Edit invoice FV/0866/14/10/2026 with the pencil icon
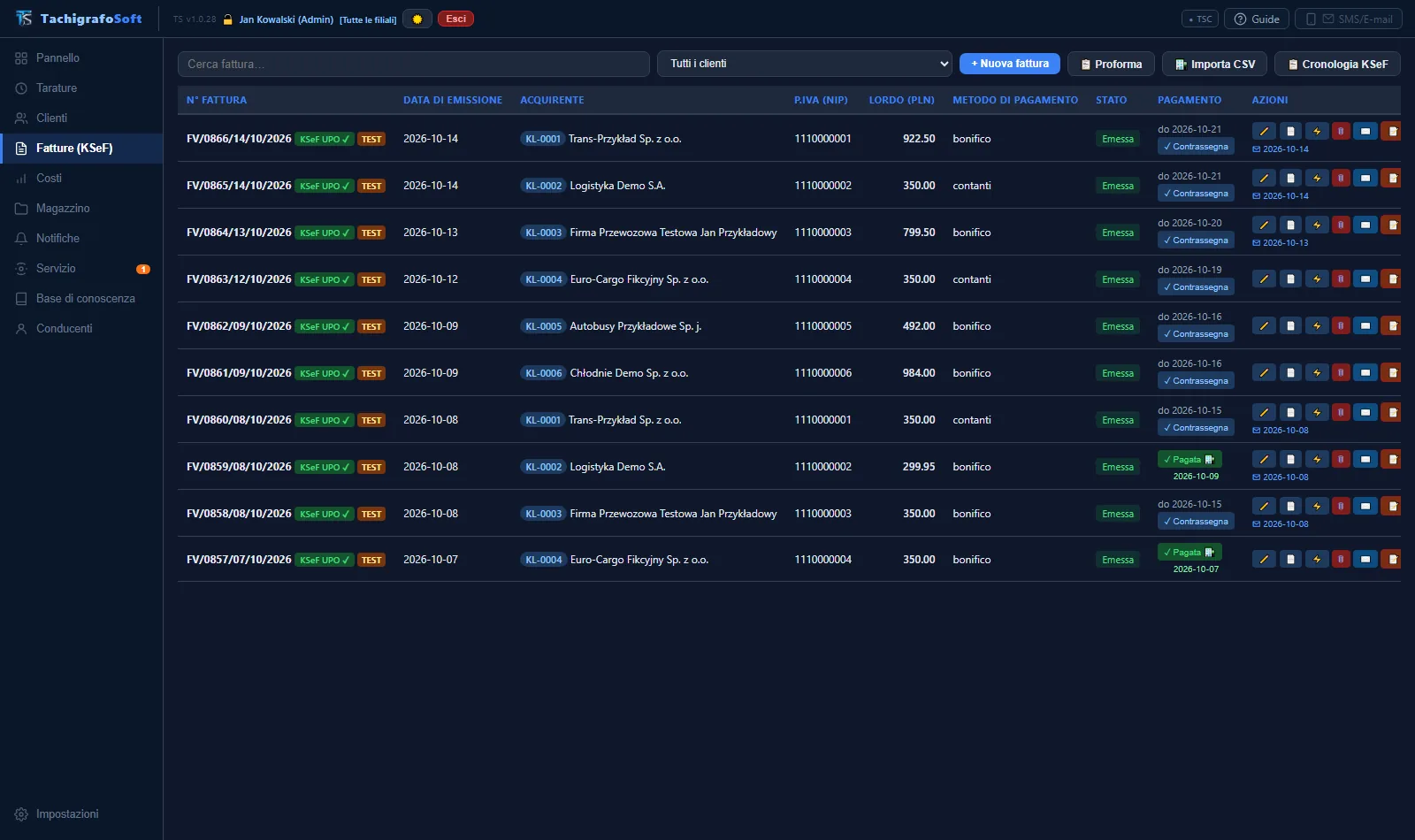Viewport: 1415px width, 840px height. coord(1264,131)
